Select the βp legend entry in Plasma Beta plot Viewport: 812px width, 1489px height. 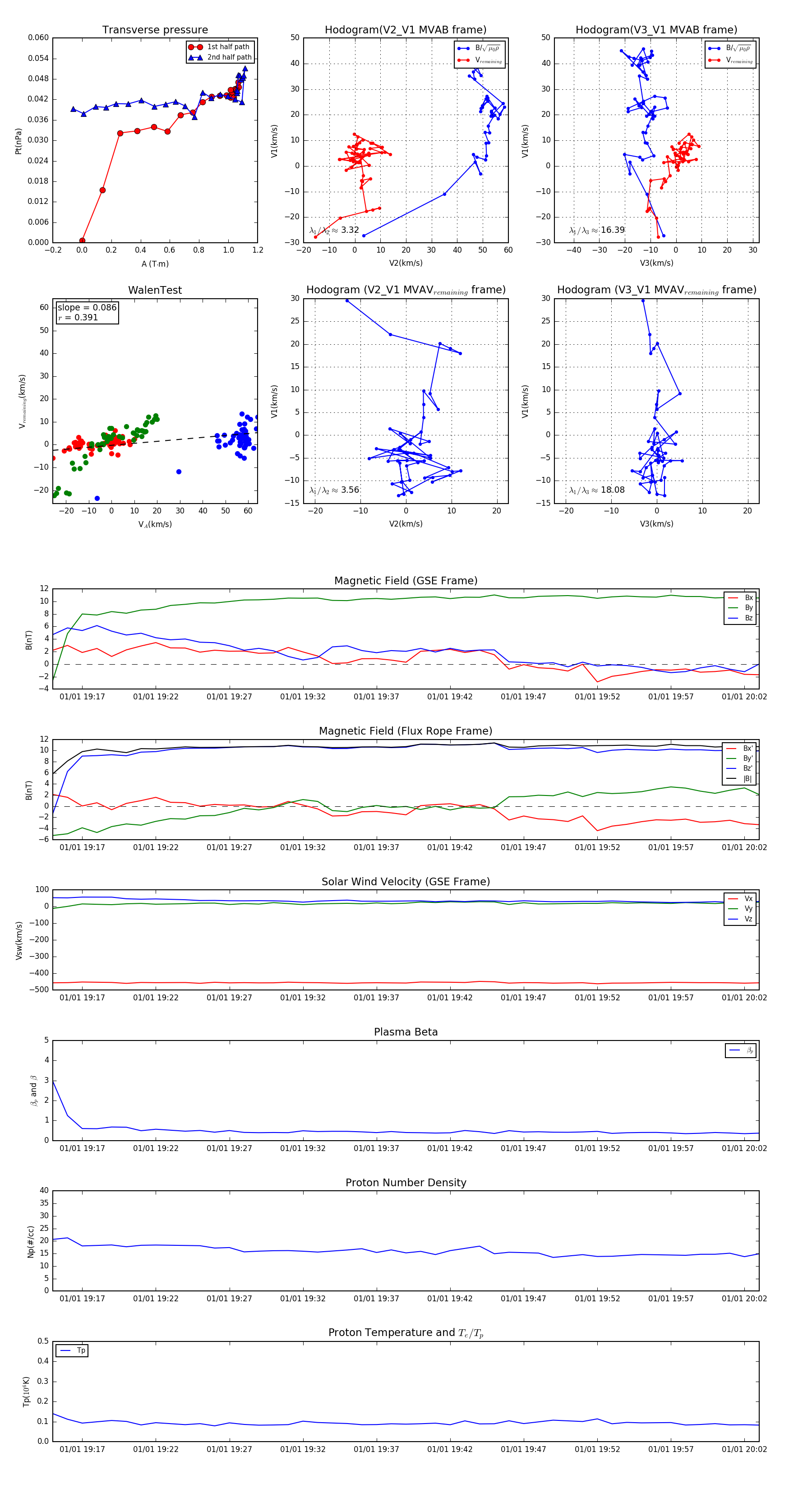(741, 1050)
